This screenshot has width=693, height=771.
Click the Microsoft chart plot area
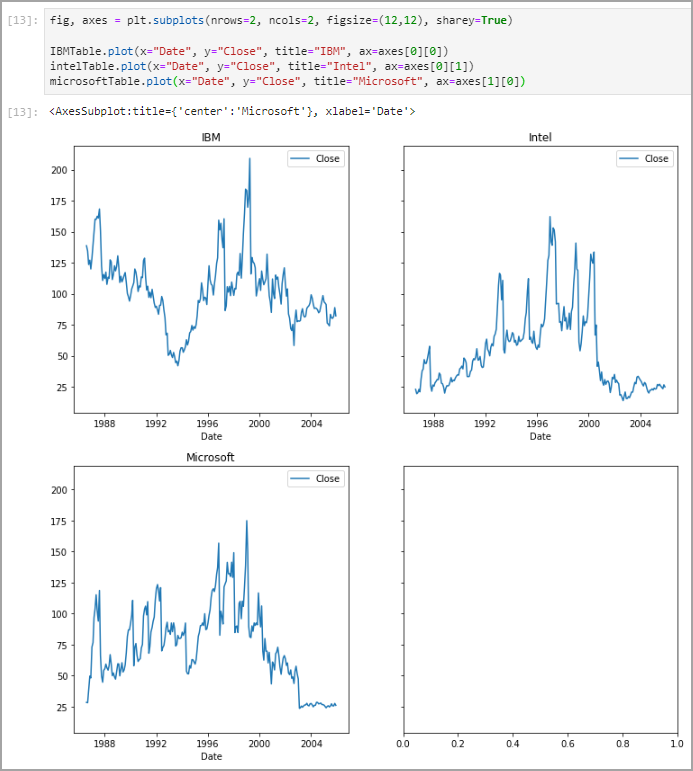(x=211, y=600)
